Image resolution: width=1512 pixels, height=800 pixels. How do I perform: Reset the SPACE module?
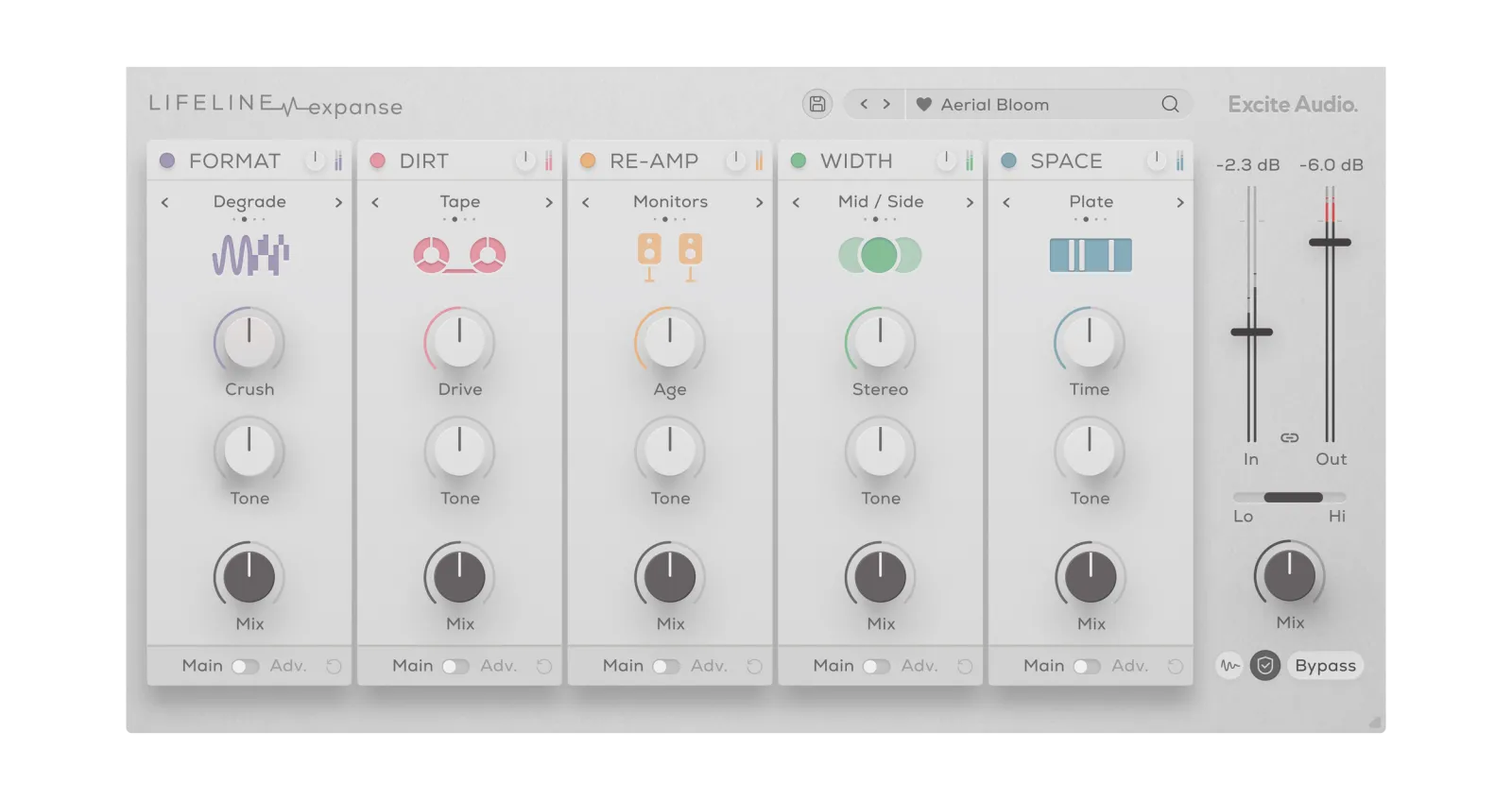[1175, 666]
